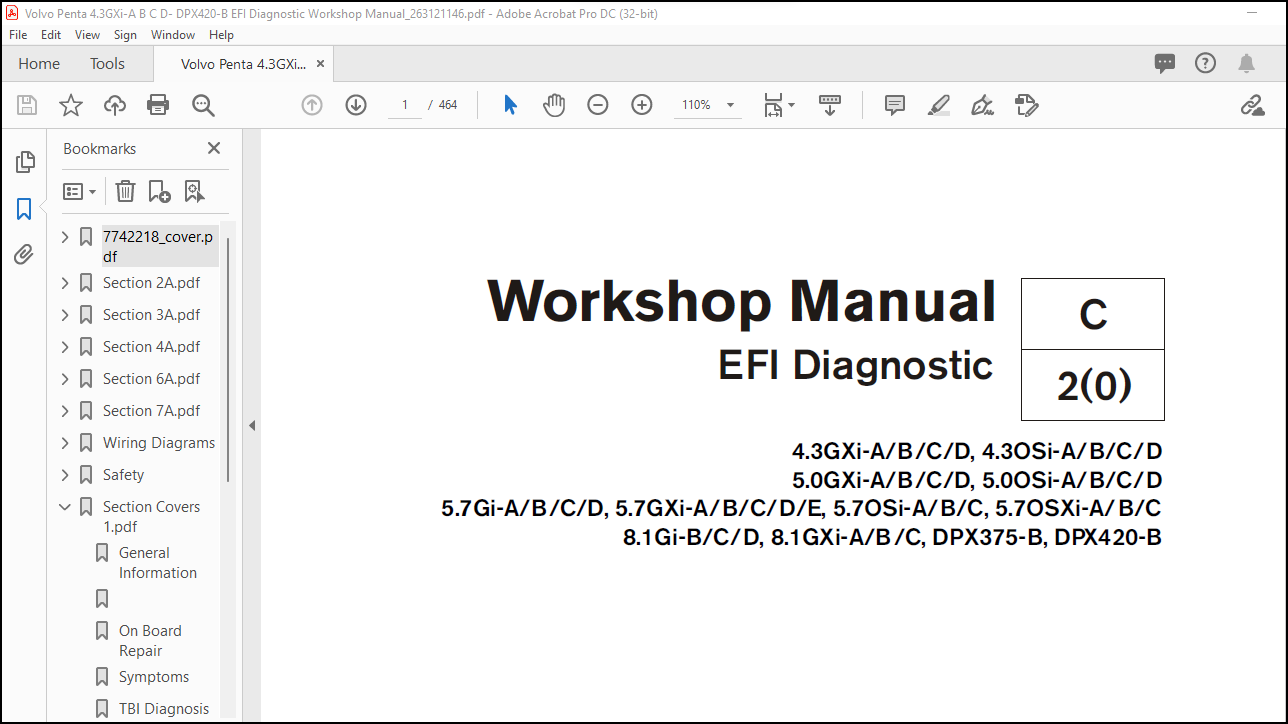The image size is (1288, 724).
Task: Open the Attachments paperclip panel
Action: pyautogui.click(x=25, y=255)
